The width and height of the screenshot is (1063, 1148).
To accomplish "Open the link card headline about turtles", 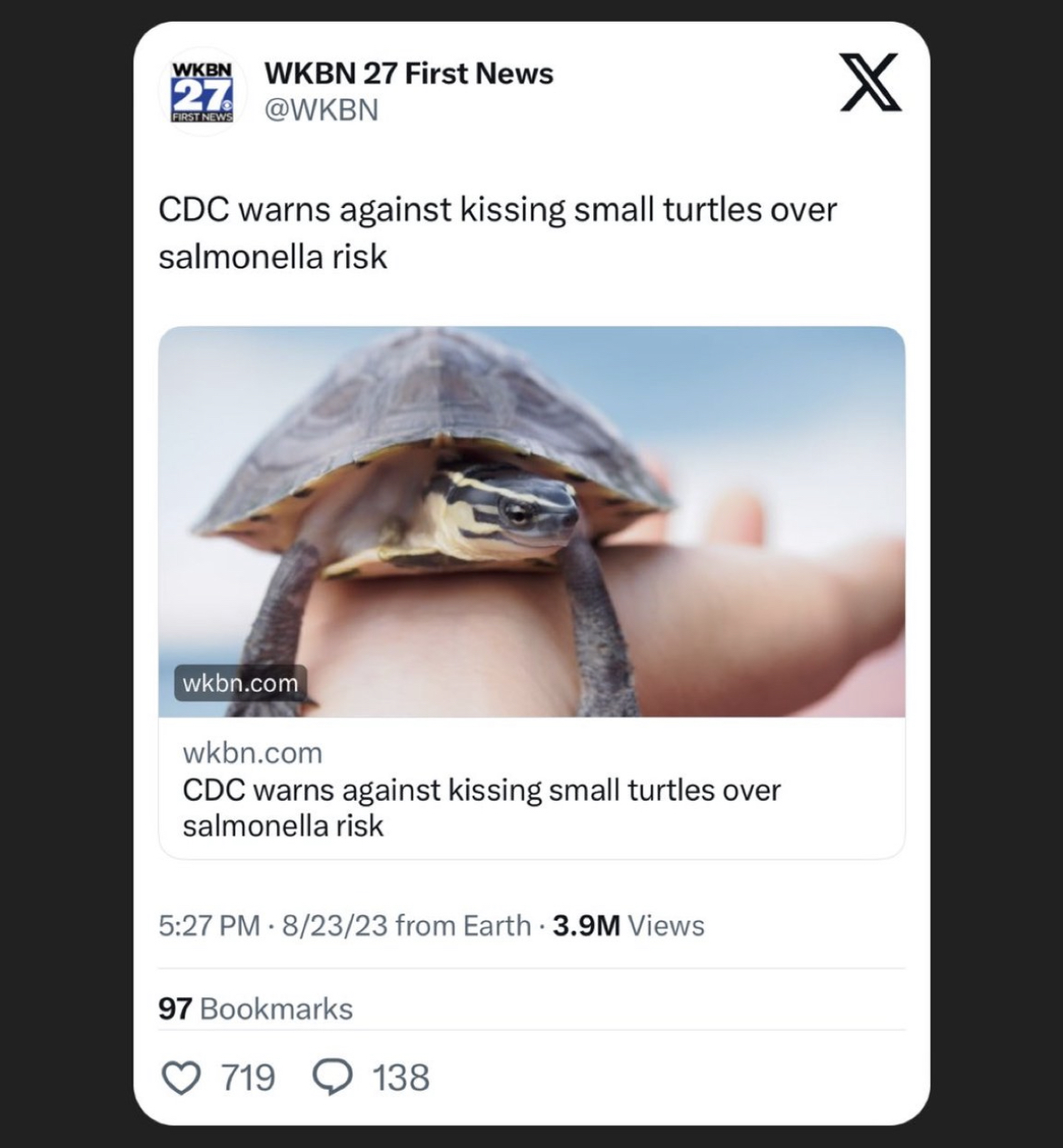I will click(x=481, y=807).
